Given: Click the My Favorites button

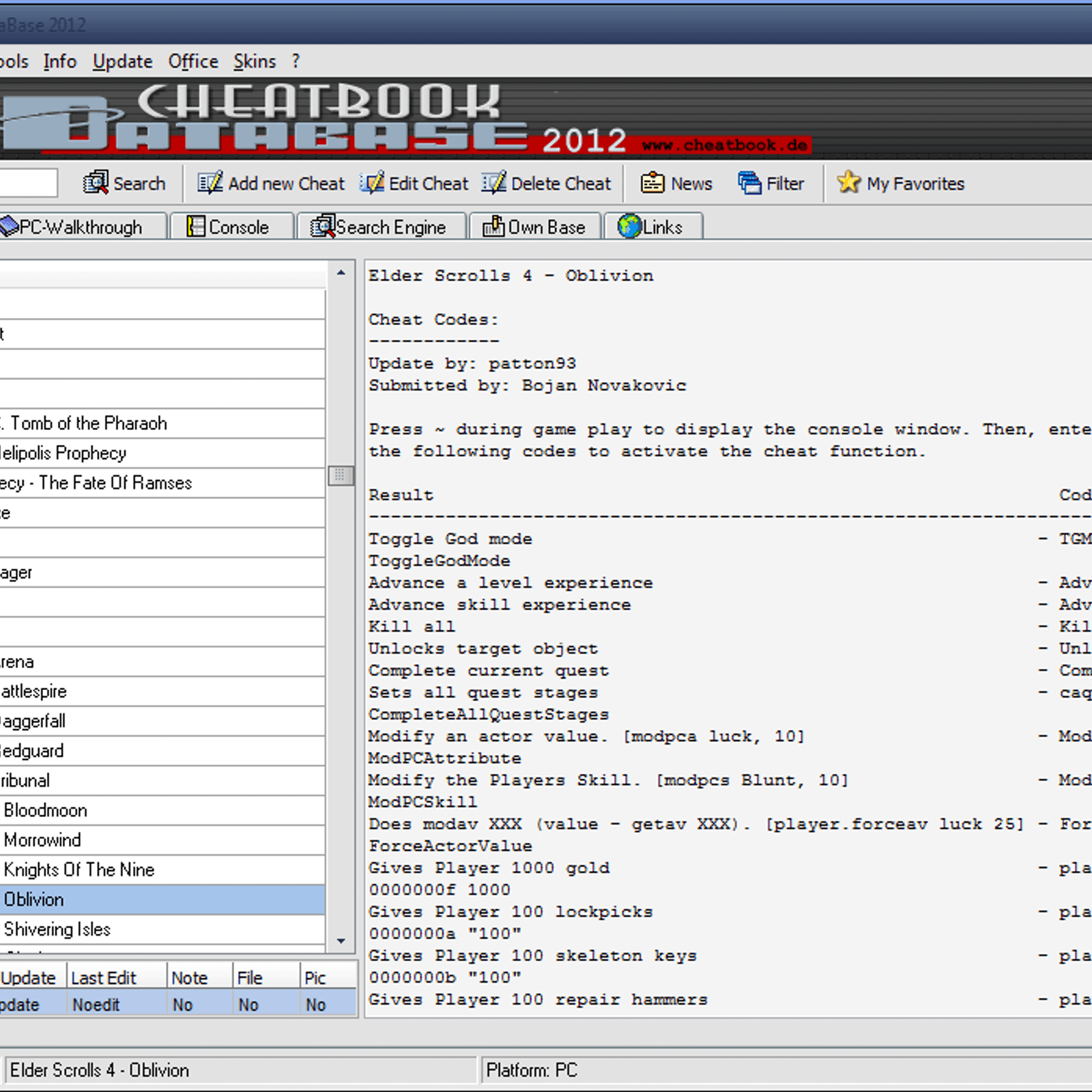Looking at the screenshot, I should tap(901, 183).
